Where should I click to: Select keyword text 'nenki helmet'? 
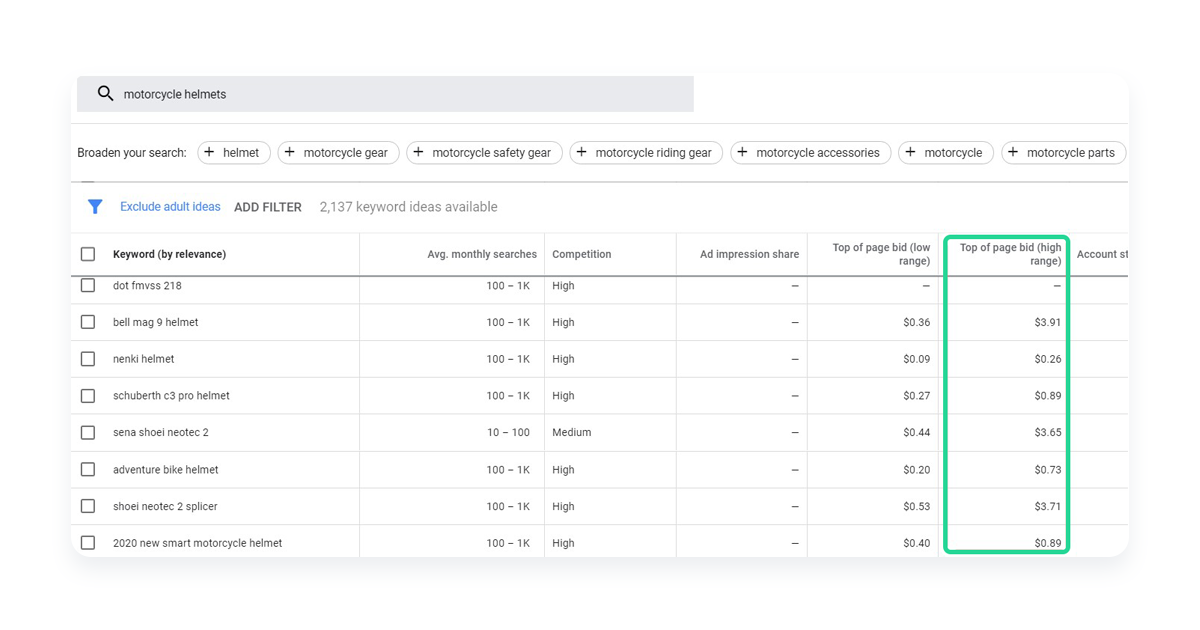pos(143,359)
